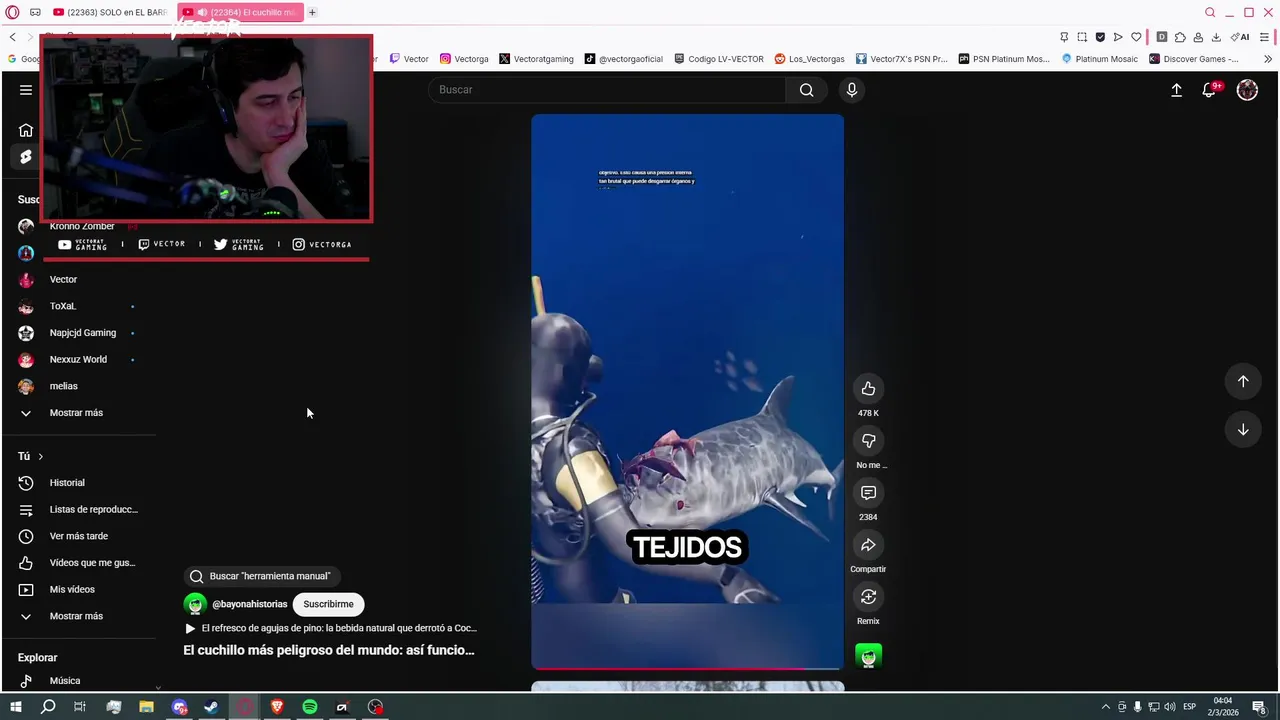
Task: Open Napjcjd Gaming subscription channel
Action: (82, 333)
